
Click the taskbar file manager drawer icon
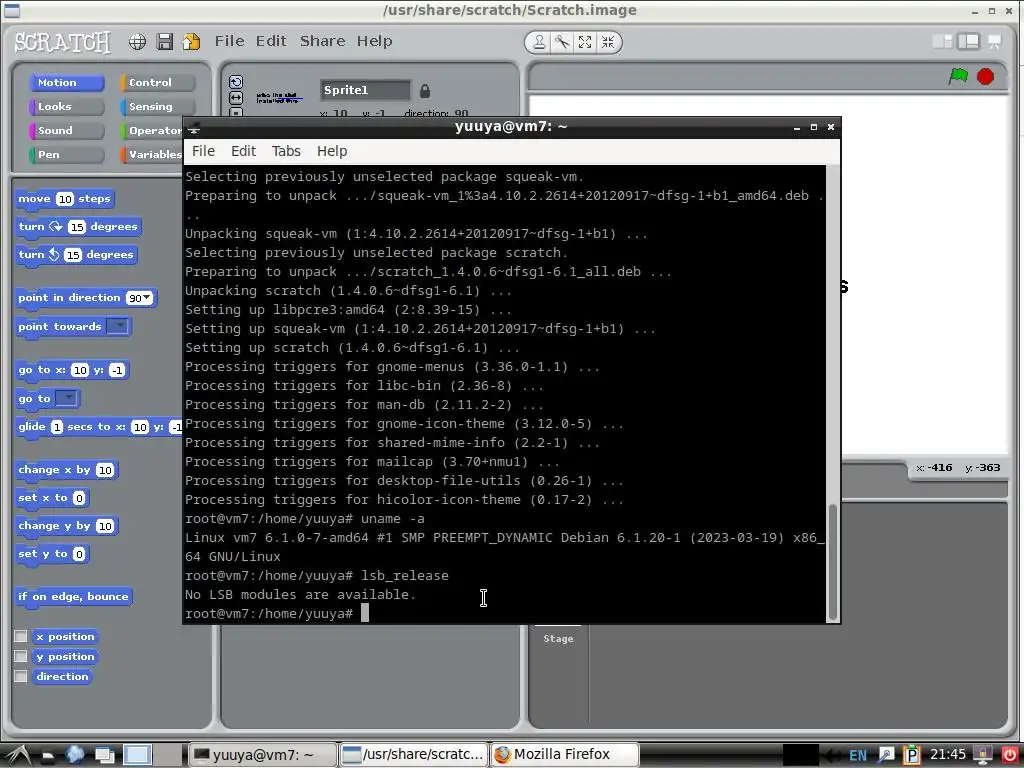(48, 756)
